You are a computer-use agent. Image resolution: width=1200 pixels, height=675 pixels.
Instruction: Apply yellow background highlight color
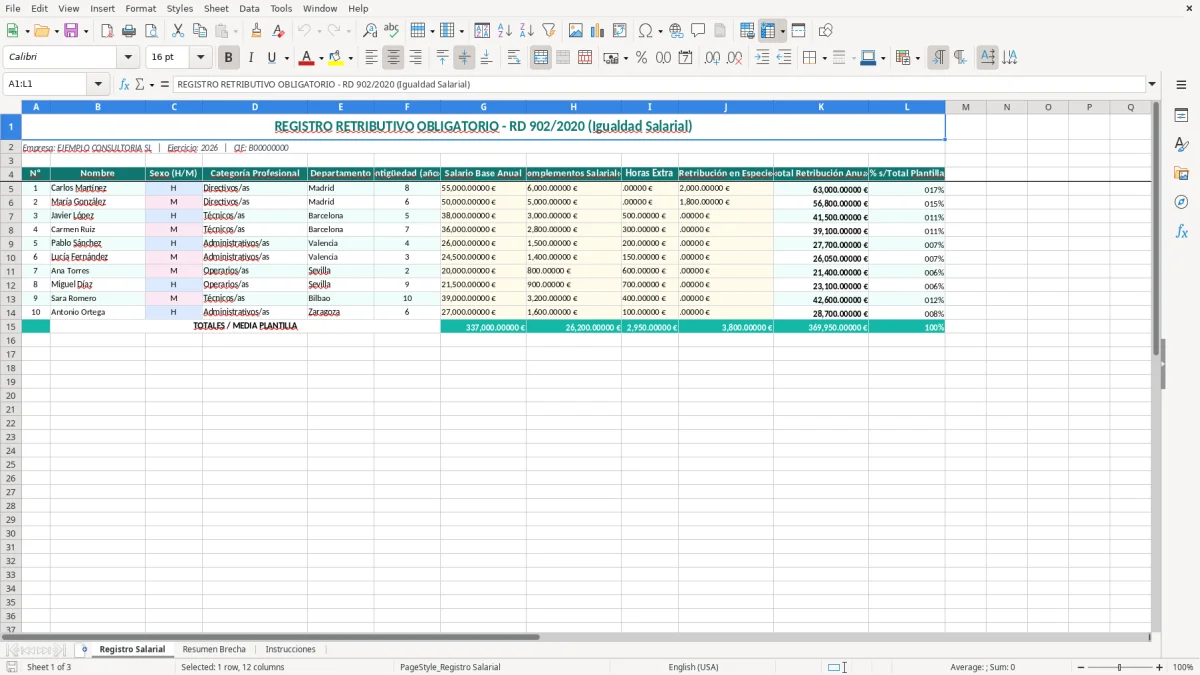click(336, 58)
